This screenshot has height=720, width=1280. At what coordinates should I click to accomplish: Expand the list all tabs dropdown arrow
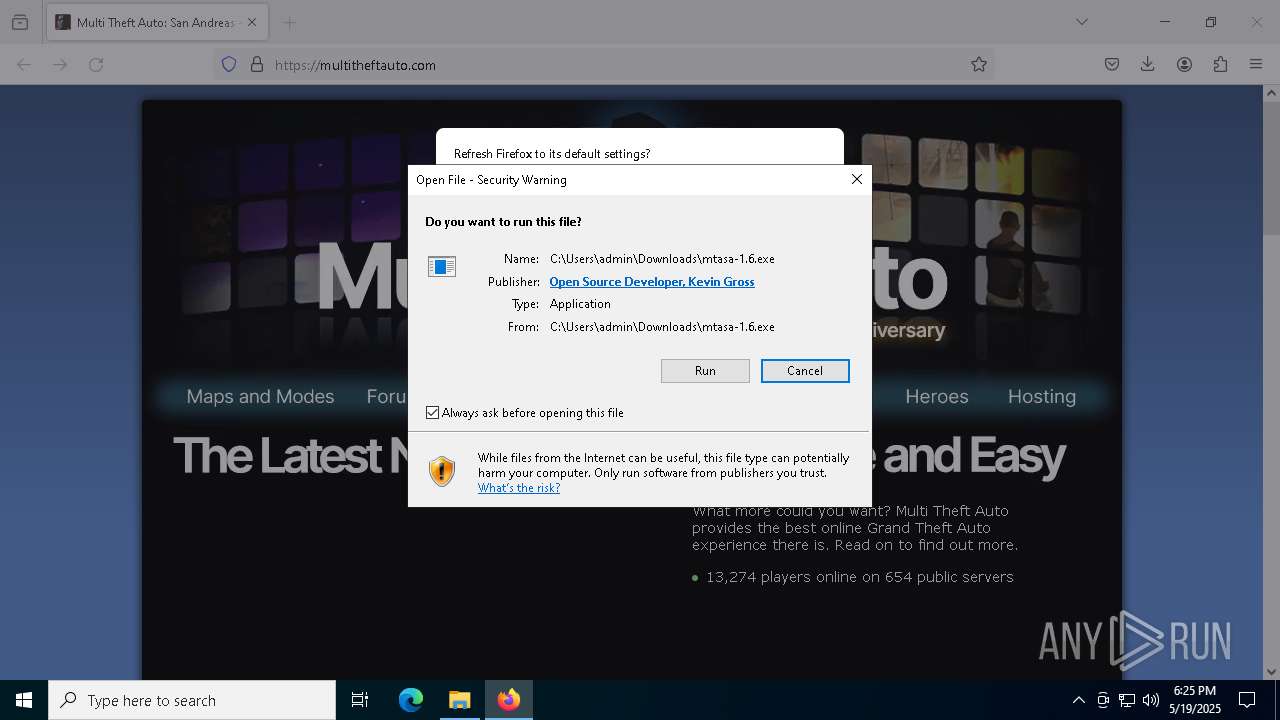point(1082,22)
